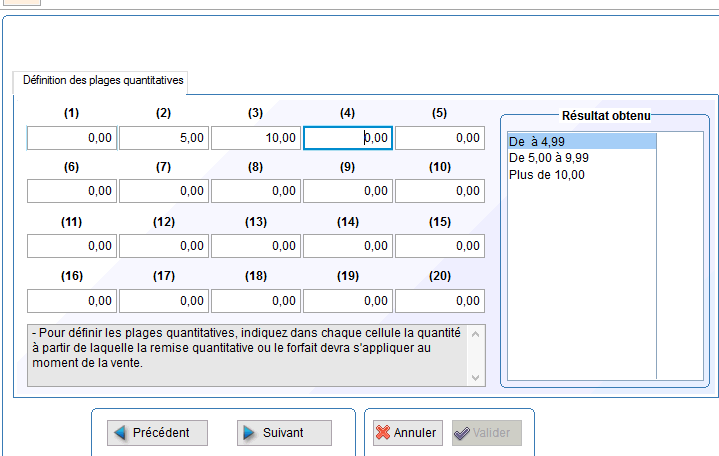Focus quantity field (20)

coord(440,301)
